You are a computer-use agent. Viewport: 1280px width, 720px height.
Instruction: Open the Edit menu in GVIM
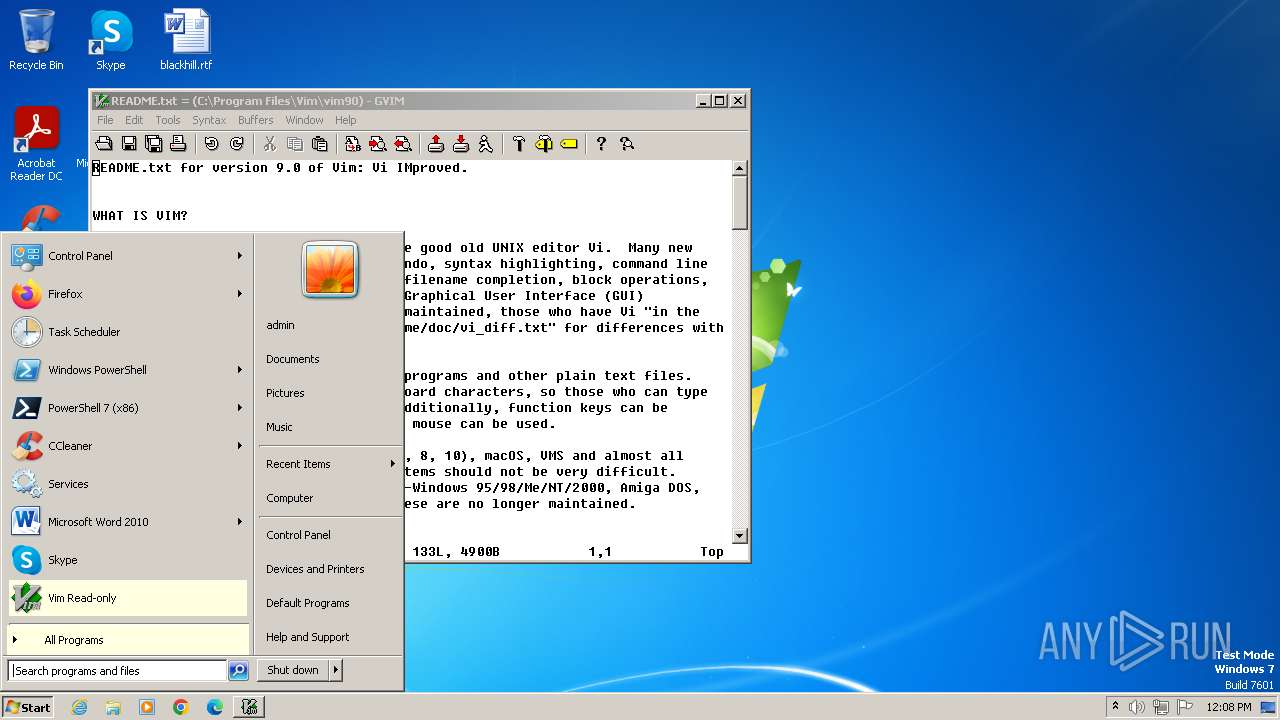(x=134, y=120)
